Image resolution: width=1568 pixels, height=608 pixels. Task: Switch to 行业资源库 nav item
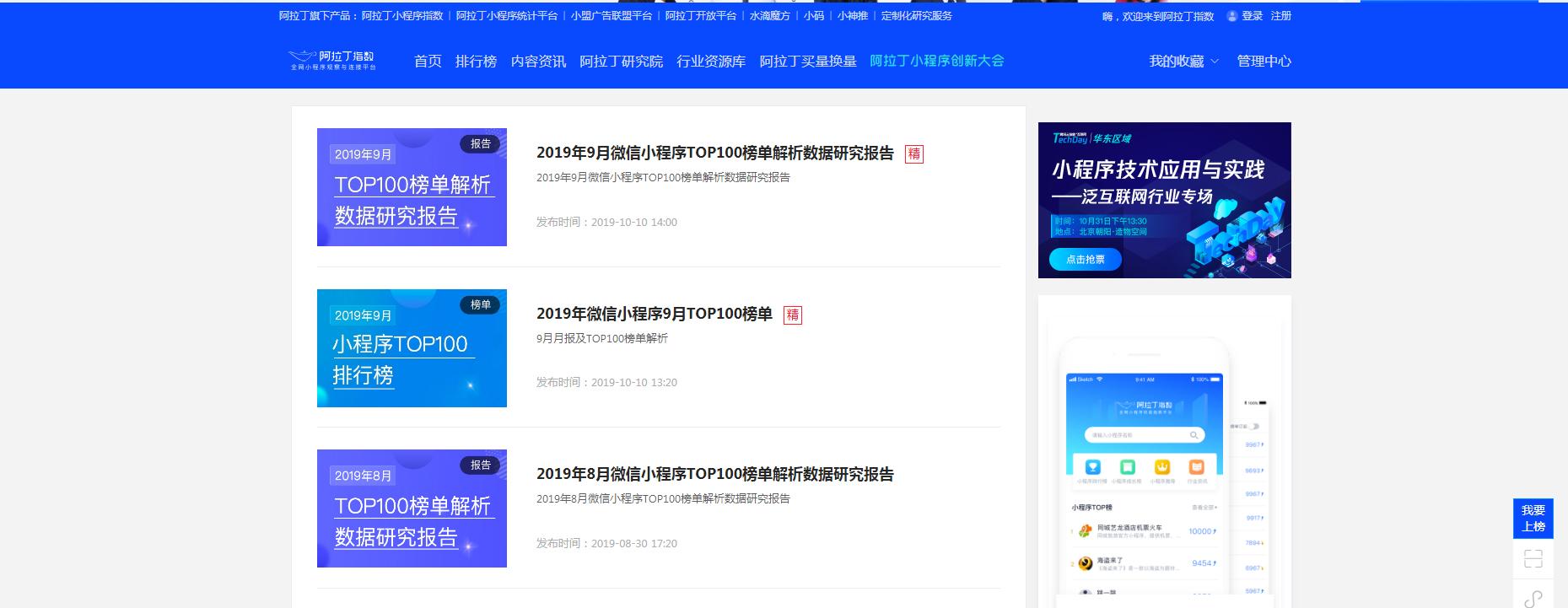(711, 62)
